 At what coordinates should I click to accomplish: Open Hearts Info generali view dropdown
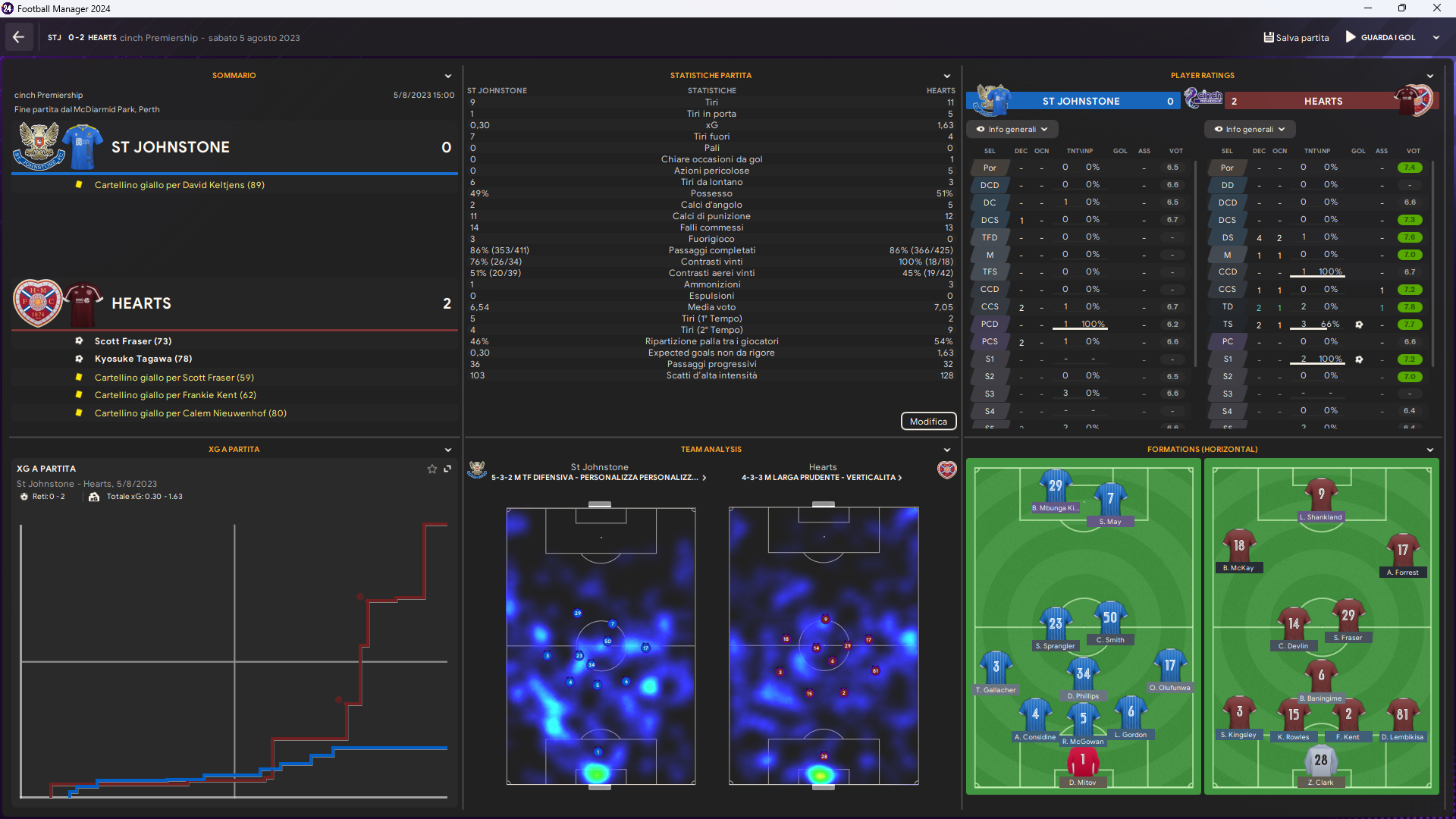1249,129
